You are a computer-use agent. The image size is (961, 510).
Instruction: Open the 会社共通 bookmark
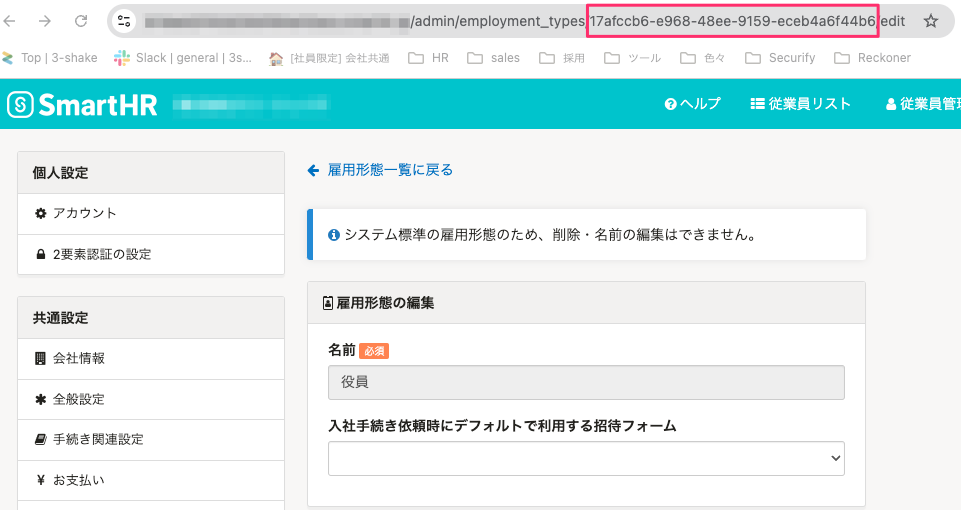(330, 58)
